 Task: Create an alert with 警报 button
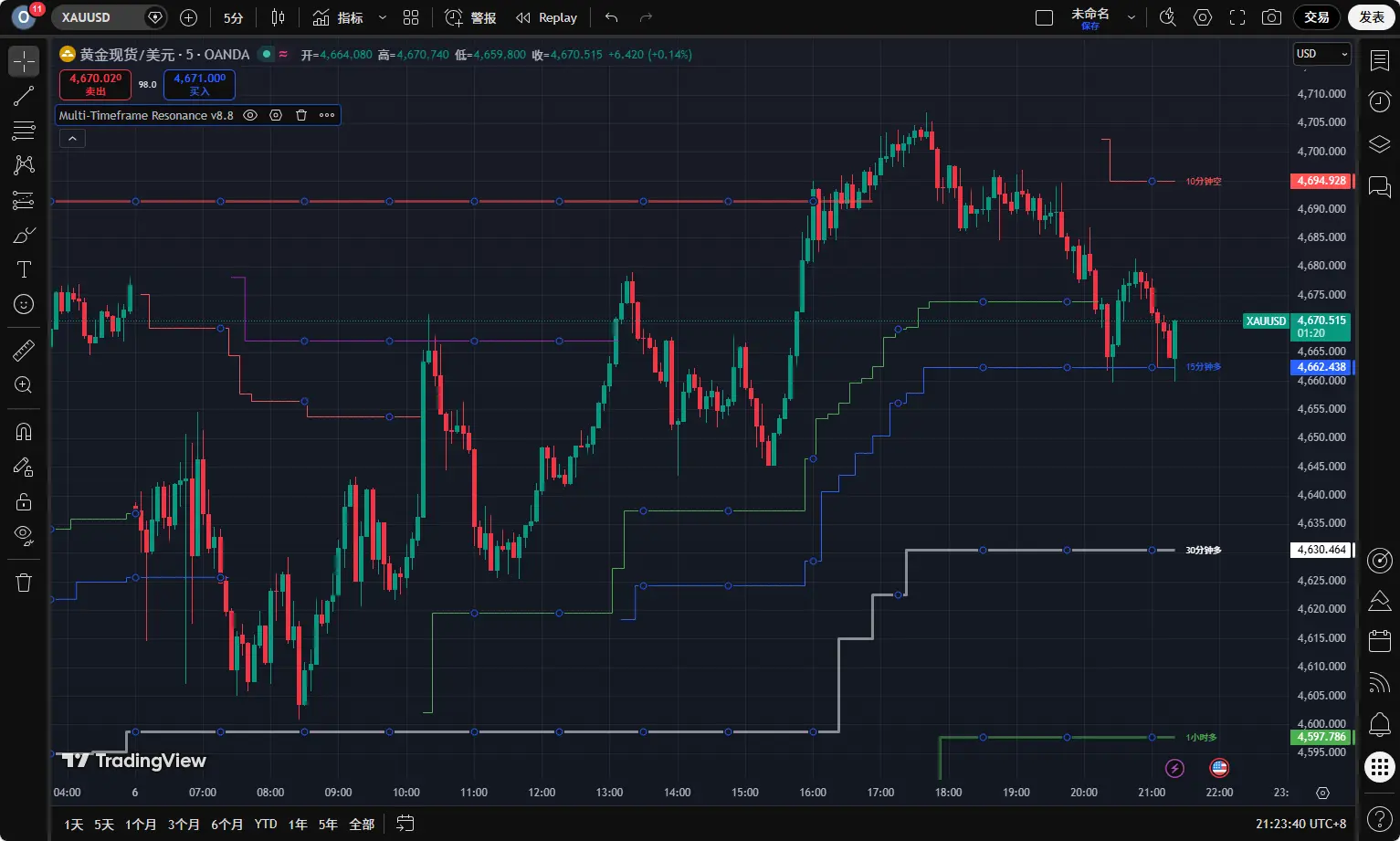pos(470,17)
